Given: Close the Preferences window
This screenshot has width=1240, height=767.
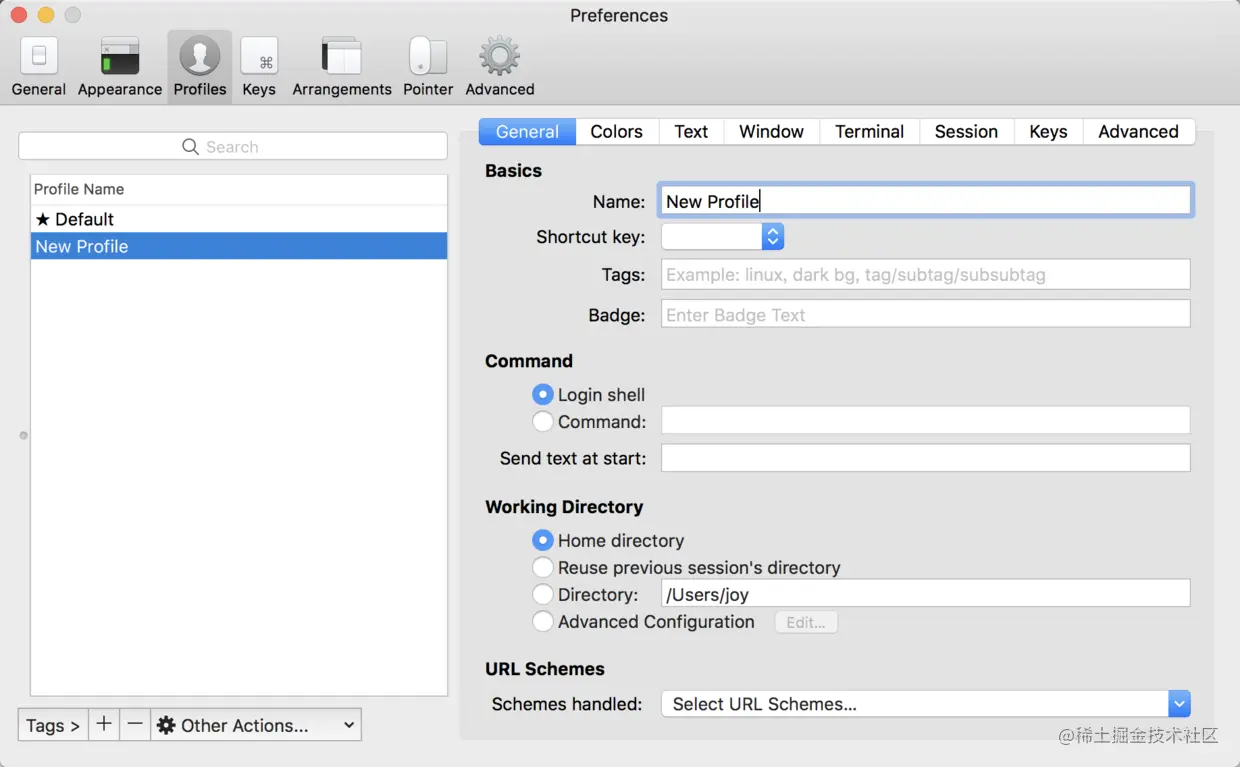Looking at the screenshot, I should click(19, 15).
